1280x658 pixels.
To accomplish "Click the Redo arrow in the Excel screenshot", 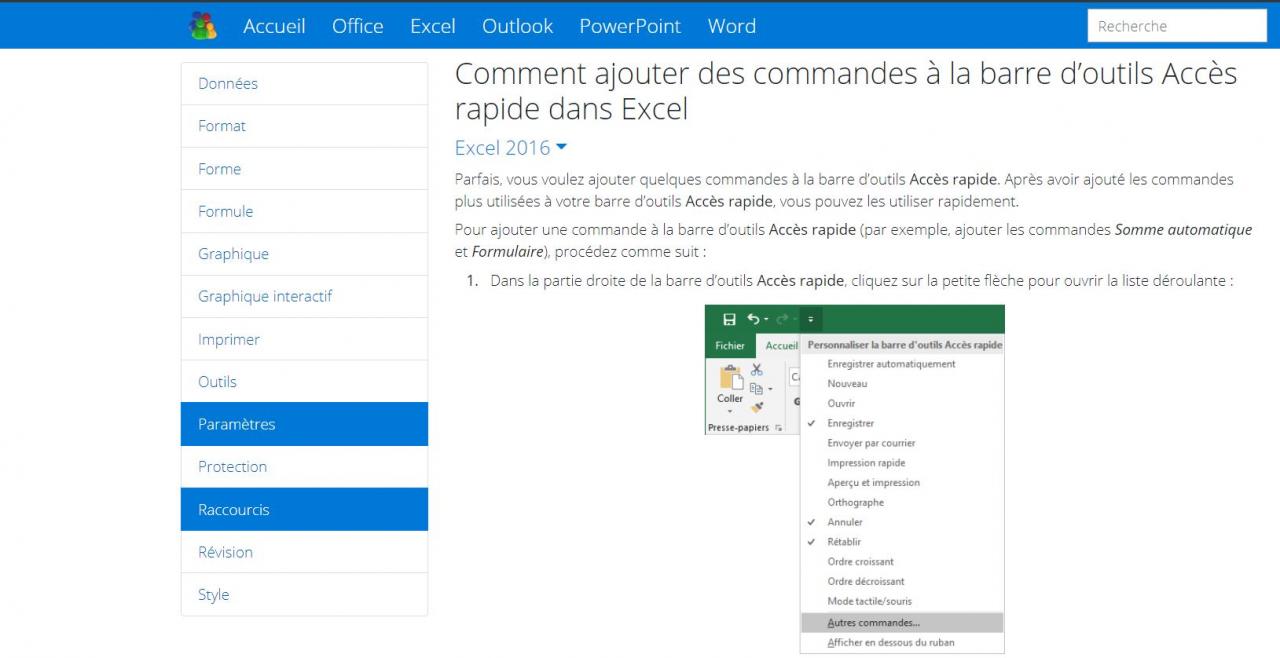I will (782, 319).
